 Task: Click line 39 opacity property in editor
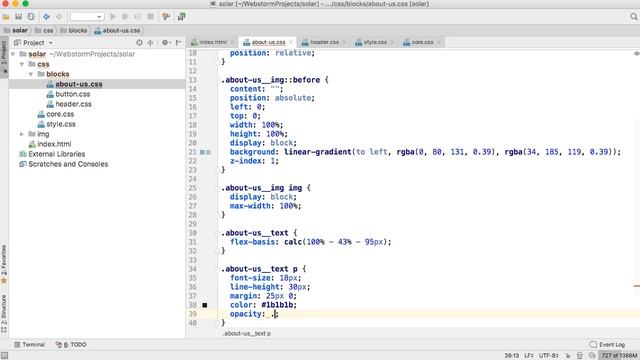[x=247, y=314]
